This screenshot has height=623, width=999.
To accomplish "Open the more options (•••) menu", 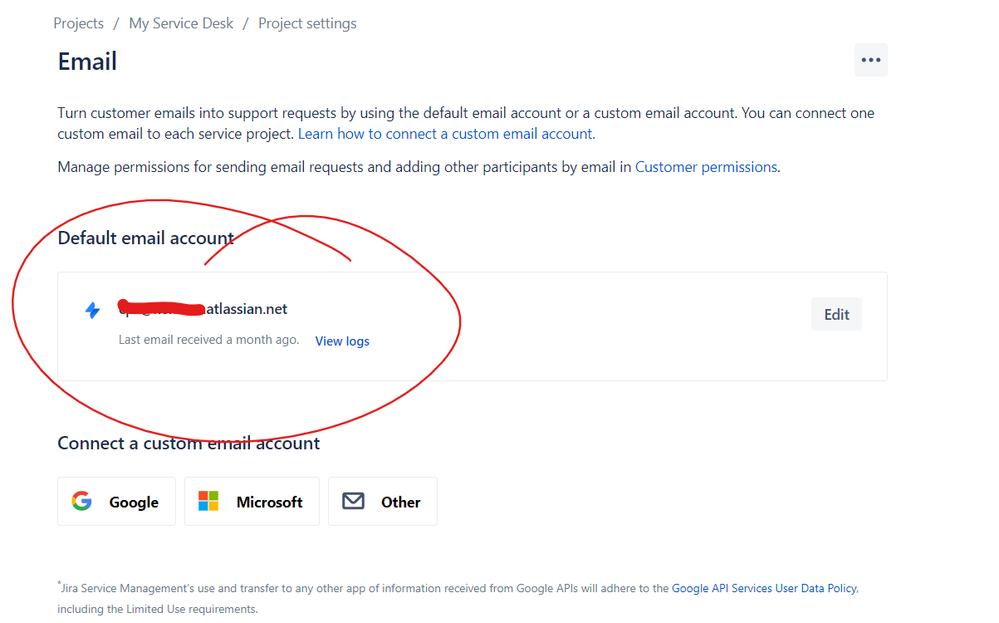I will pos(870,60).
